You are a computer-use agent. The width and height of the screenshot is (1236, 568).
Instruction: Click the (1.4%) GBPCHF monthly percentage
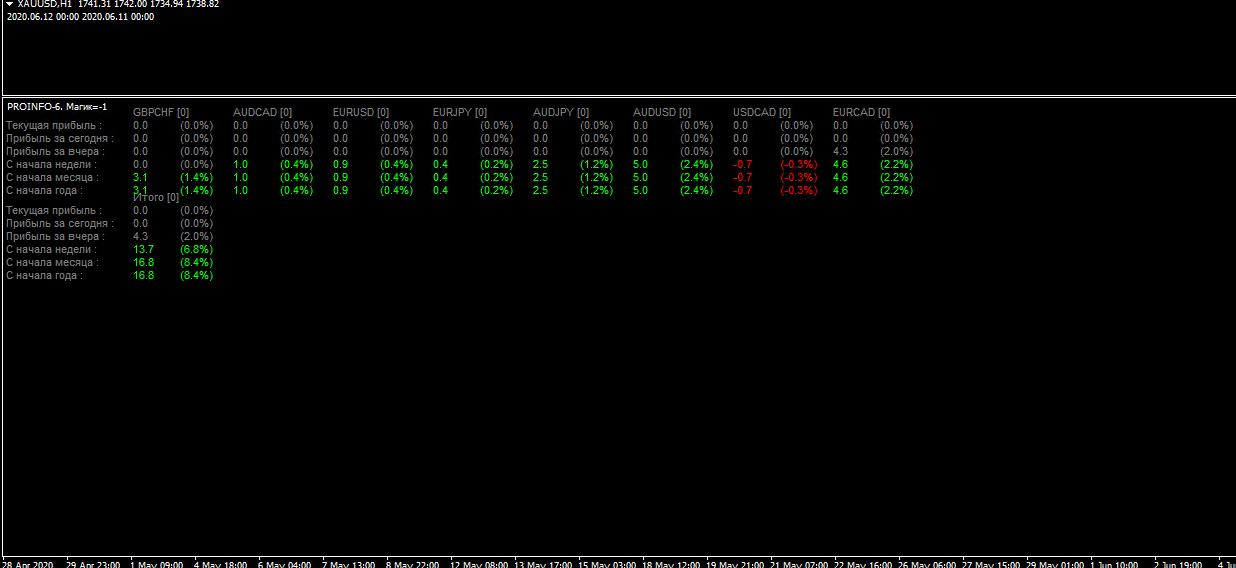[196, 178]
